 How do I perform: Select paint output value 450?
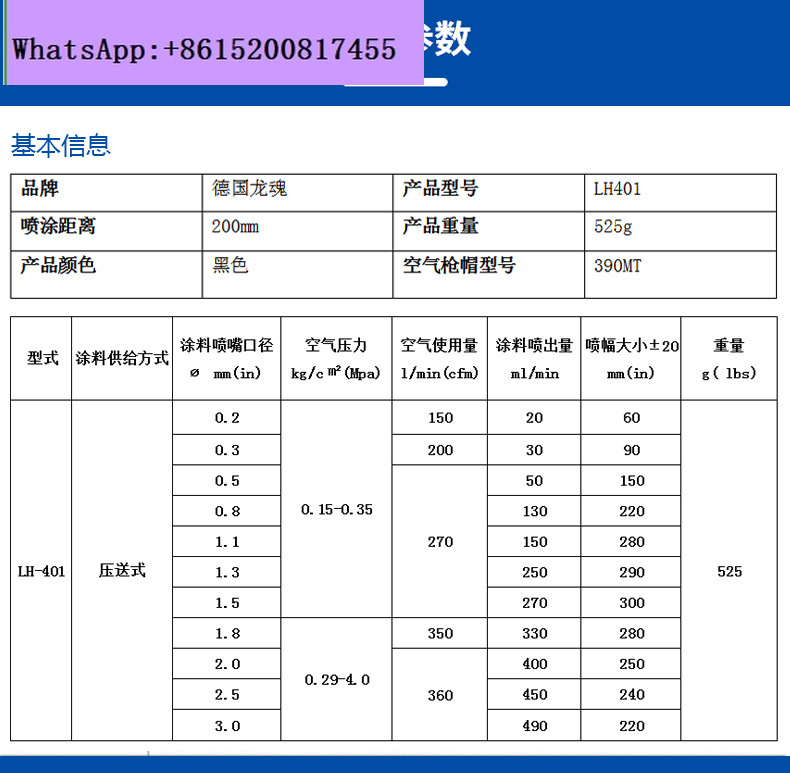[x=535, y=695]
